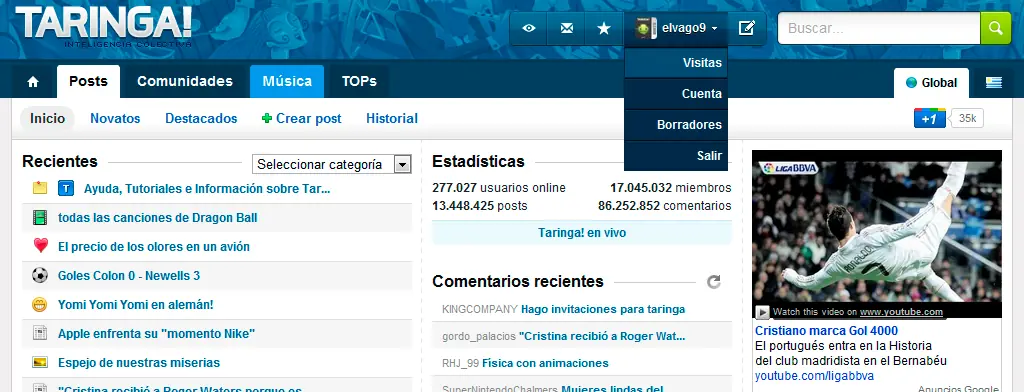Click the elvago9 avatar image

(x=645, y=28)
